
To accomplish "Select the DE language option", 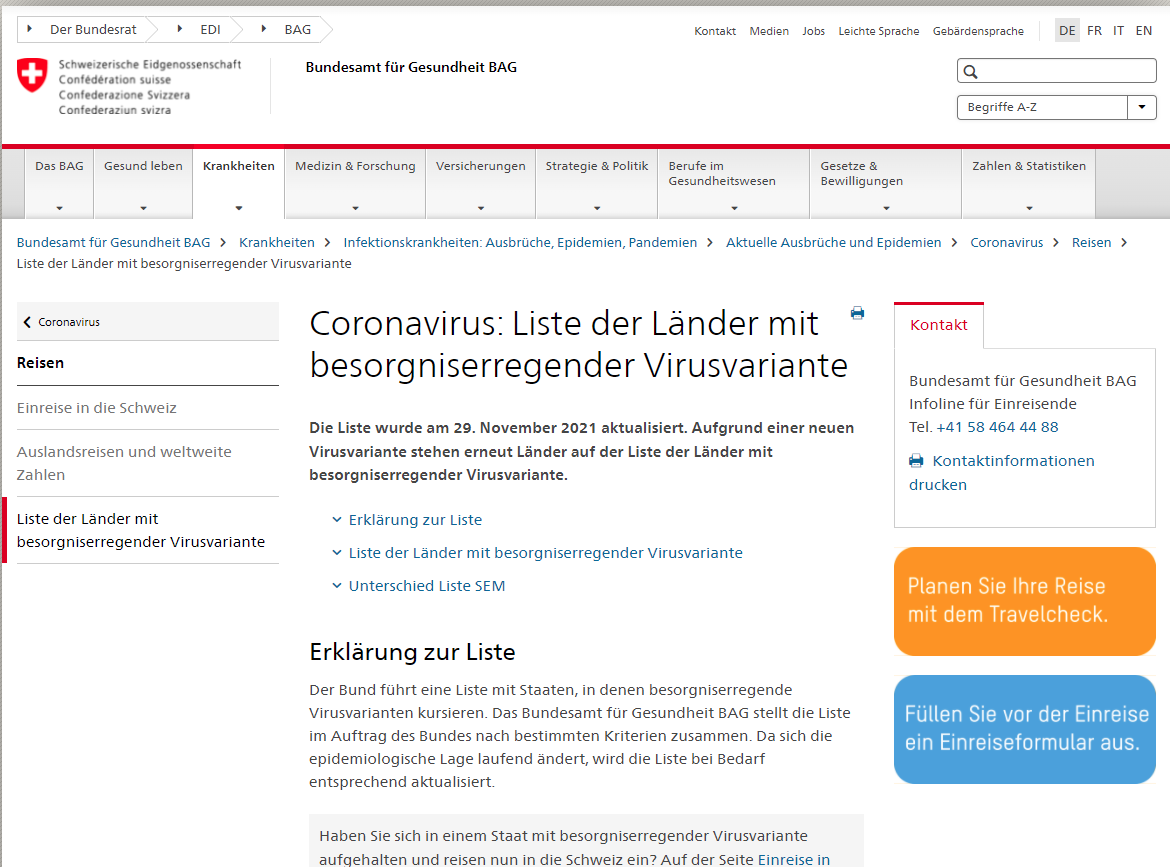I will pos(1068,31).
